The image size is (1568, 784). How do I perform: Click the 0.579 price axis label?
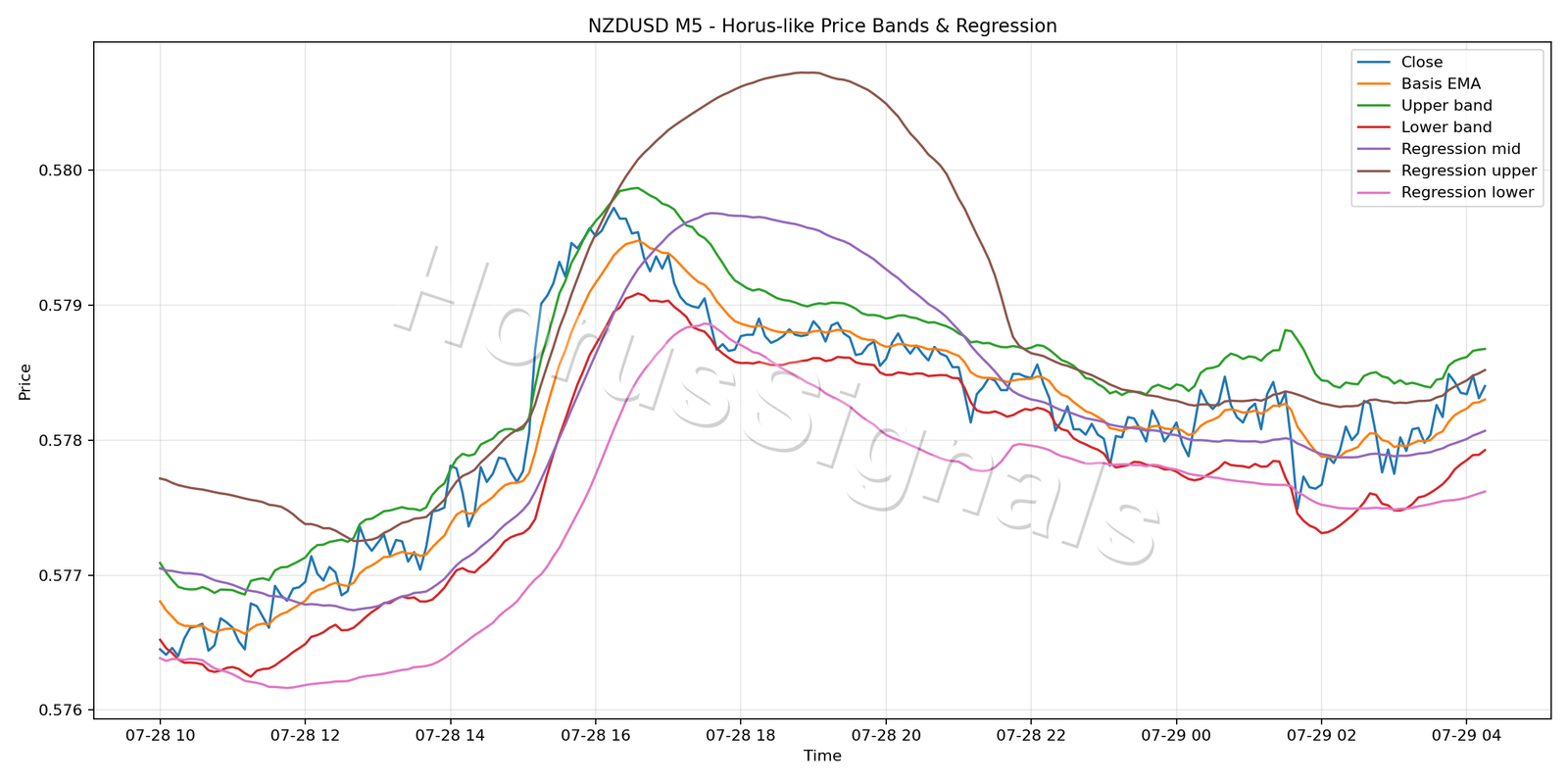coord(61,306)
